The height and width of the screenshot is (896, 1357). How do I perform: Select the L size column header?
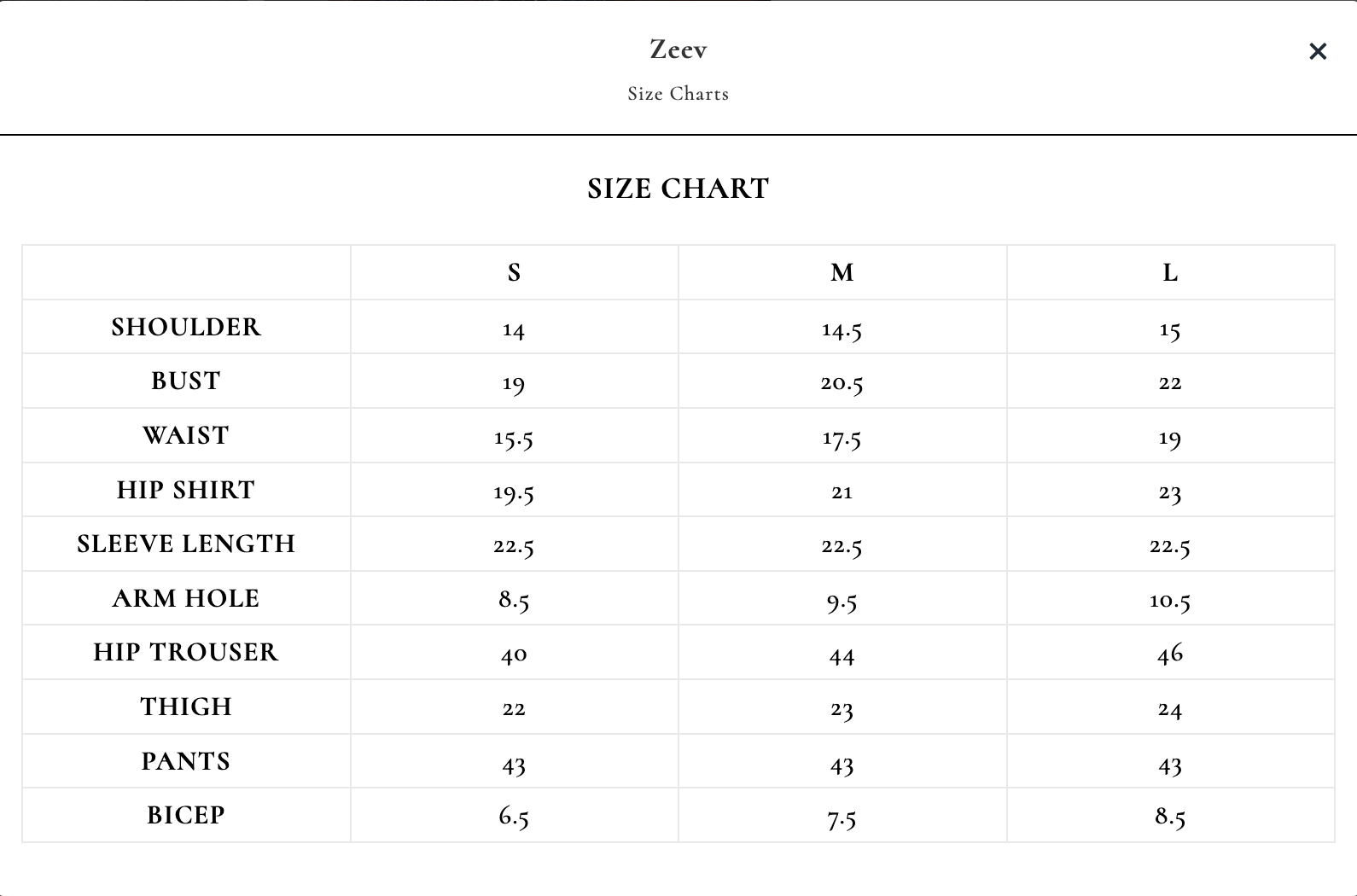click(1170, 272)
